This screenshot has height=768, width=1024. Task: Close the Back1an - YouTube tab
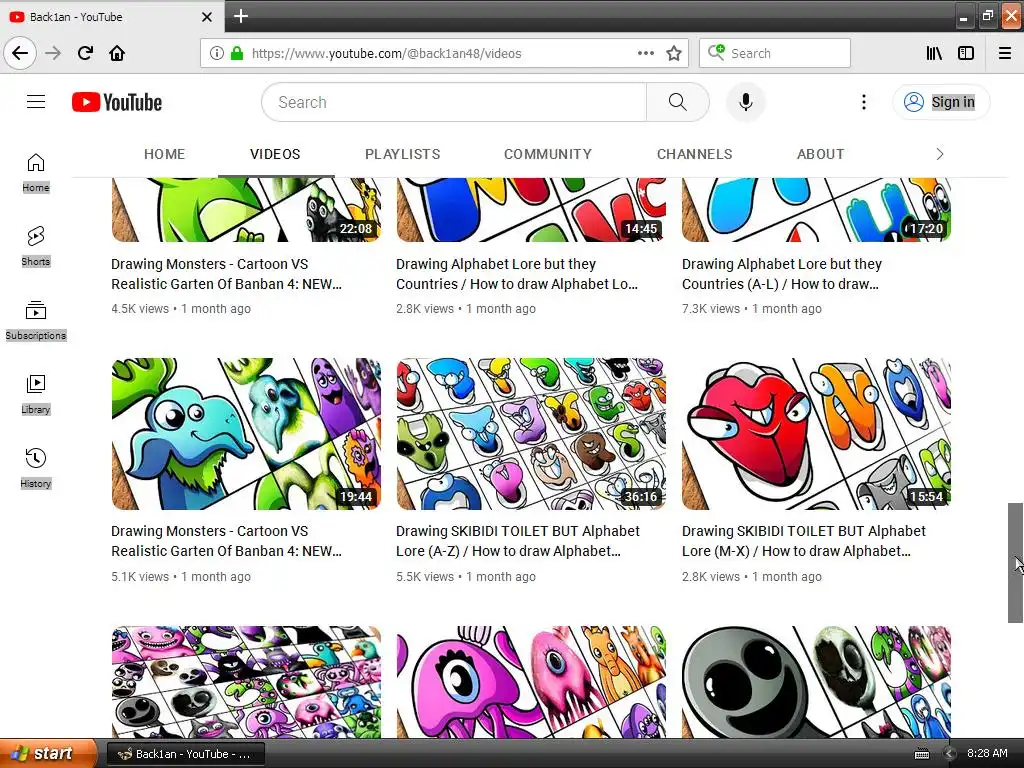coord(206,17)
